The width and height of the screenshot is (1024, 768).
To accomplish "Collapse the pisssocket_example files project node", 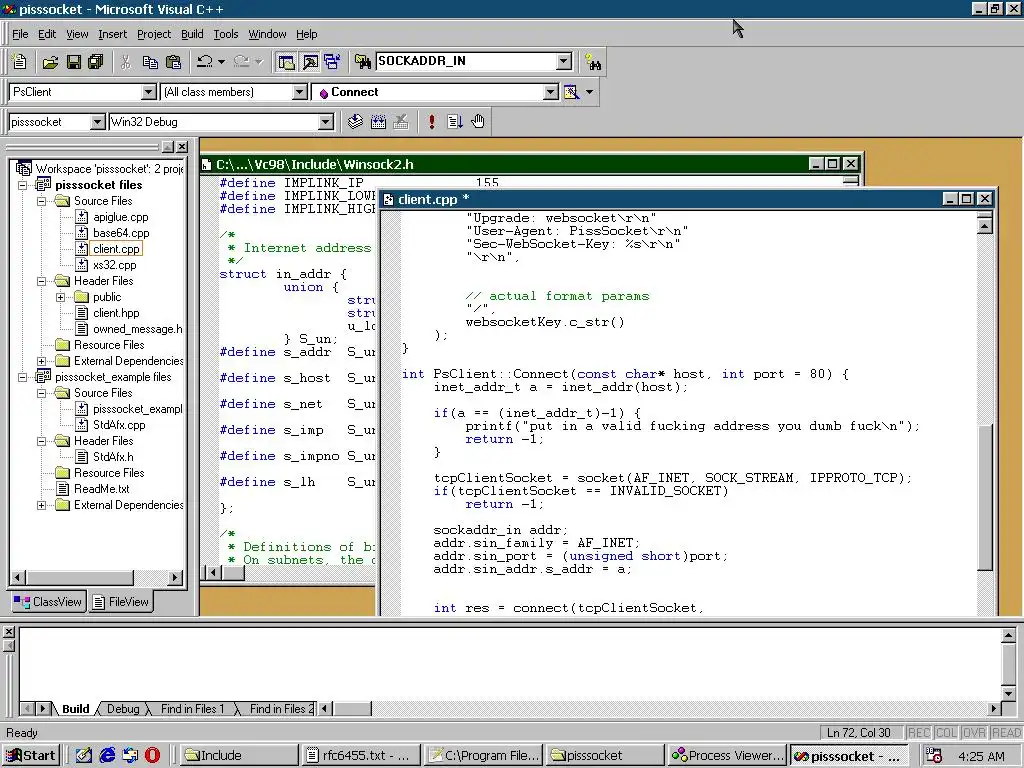I will point(22,377).
